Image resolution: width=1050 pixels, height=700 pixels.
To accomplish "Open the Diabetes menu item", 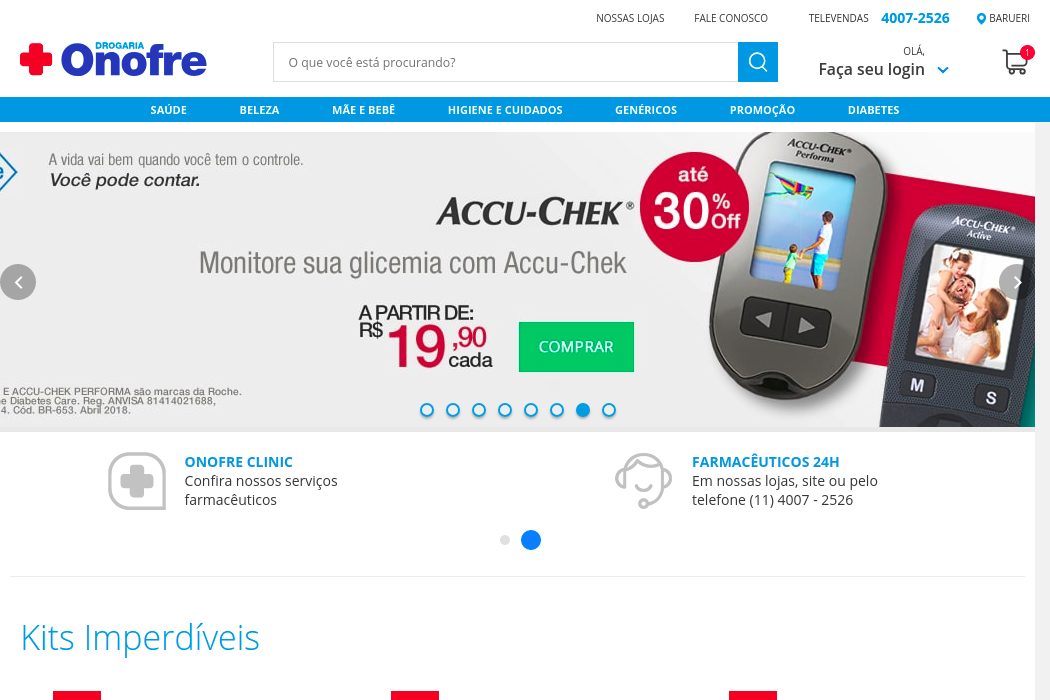I will tap(873, 110).
